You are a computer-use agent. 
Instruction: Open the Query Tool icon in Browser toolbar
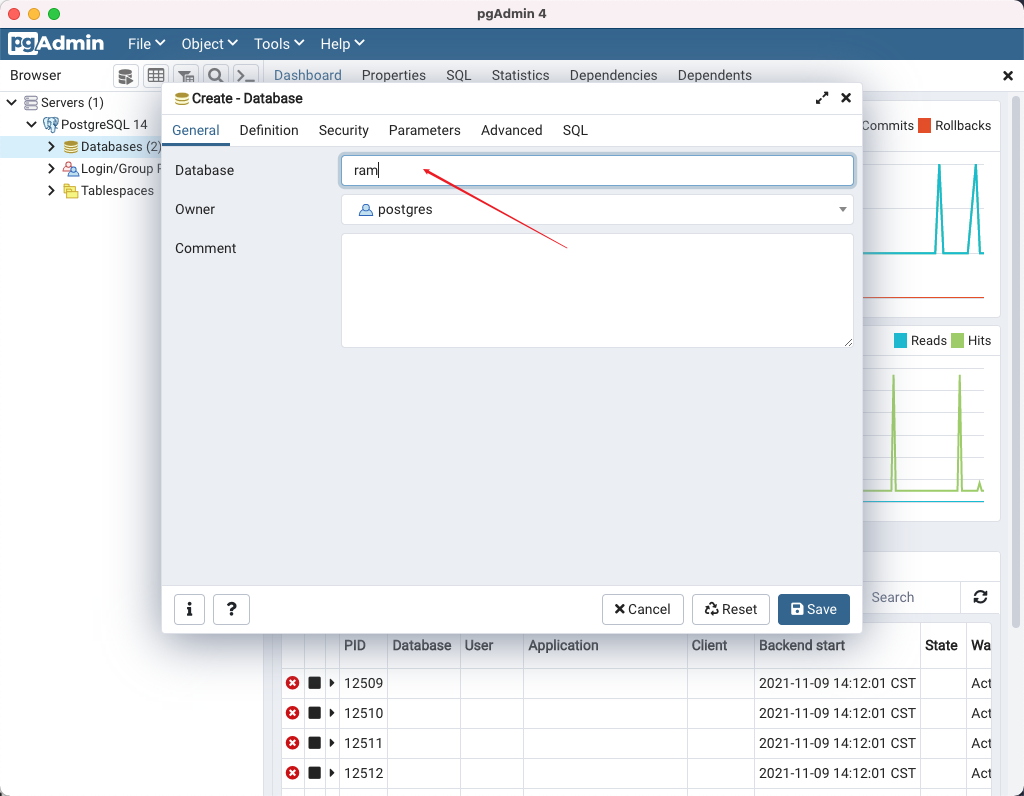(125, 76)
